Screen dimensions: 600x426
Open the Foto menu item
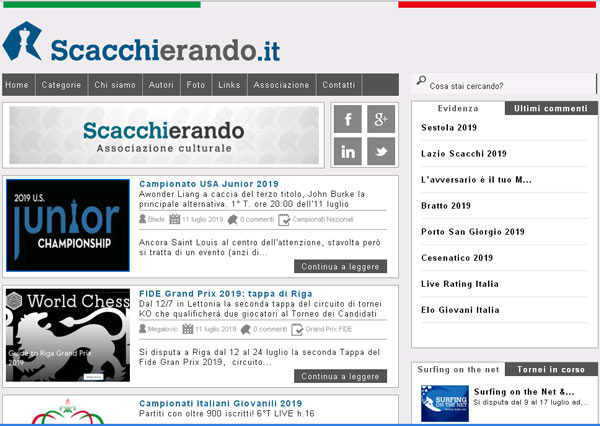coord(196,85)
